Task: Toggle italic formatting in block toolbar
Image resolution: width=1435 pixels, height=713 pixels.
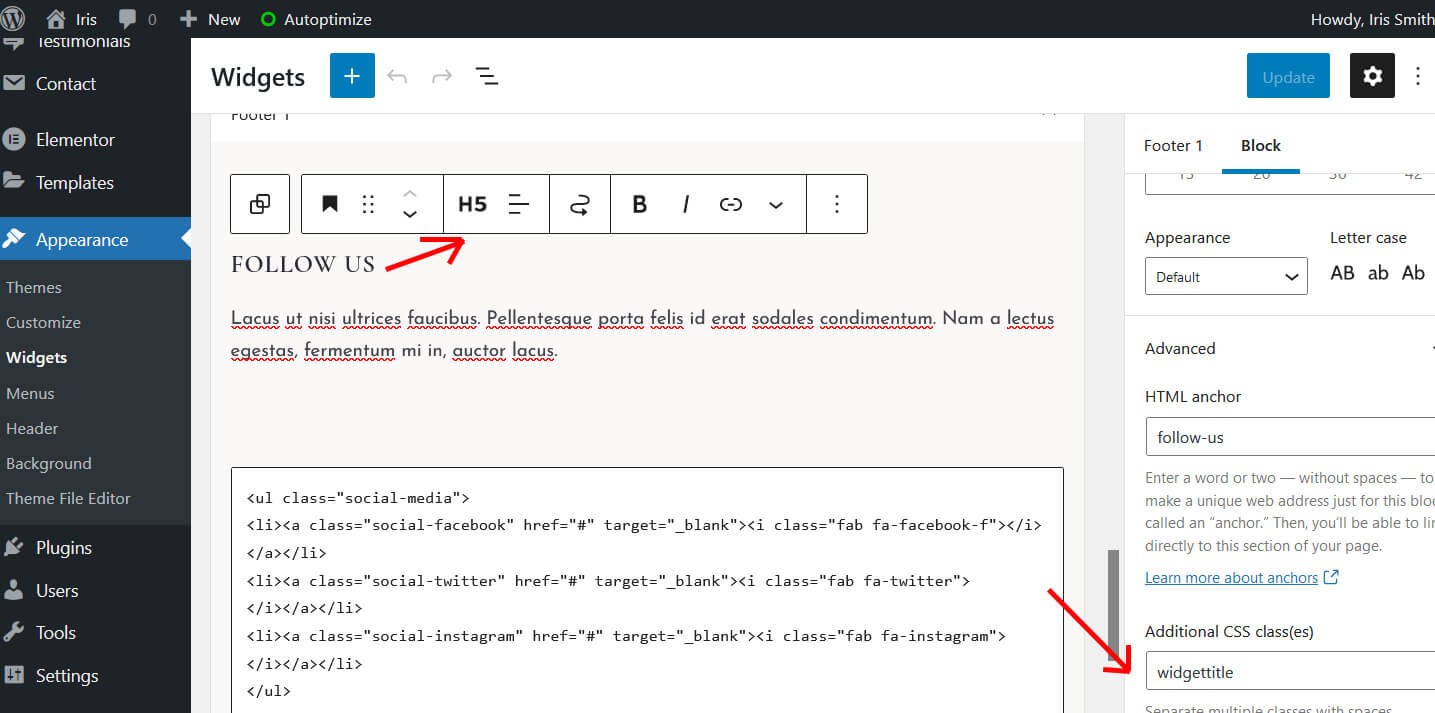Action: point(686,204)
